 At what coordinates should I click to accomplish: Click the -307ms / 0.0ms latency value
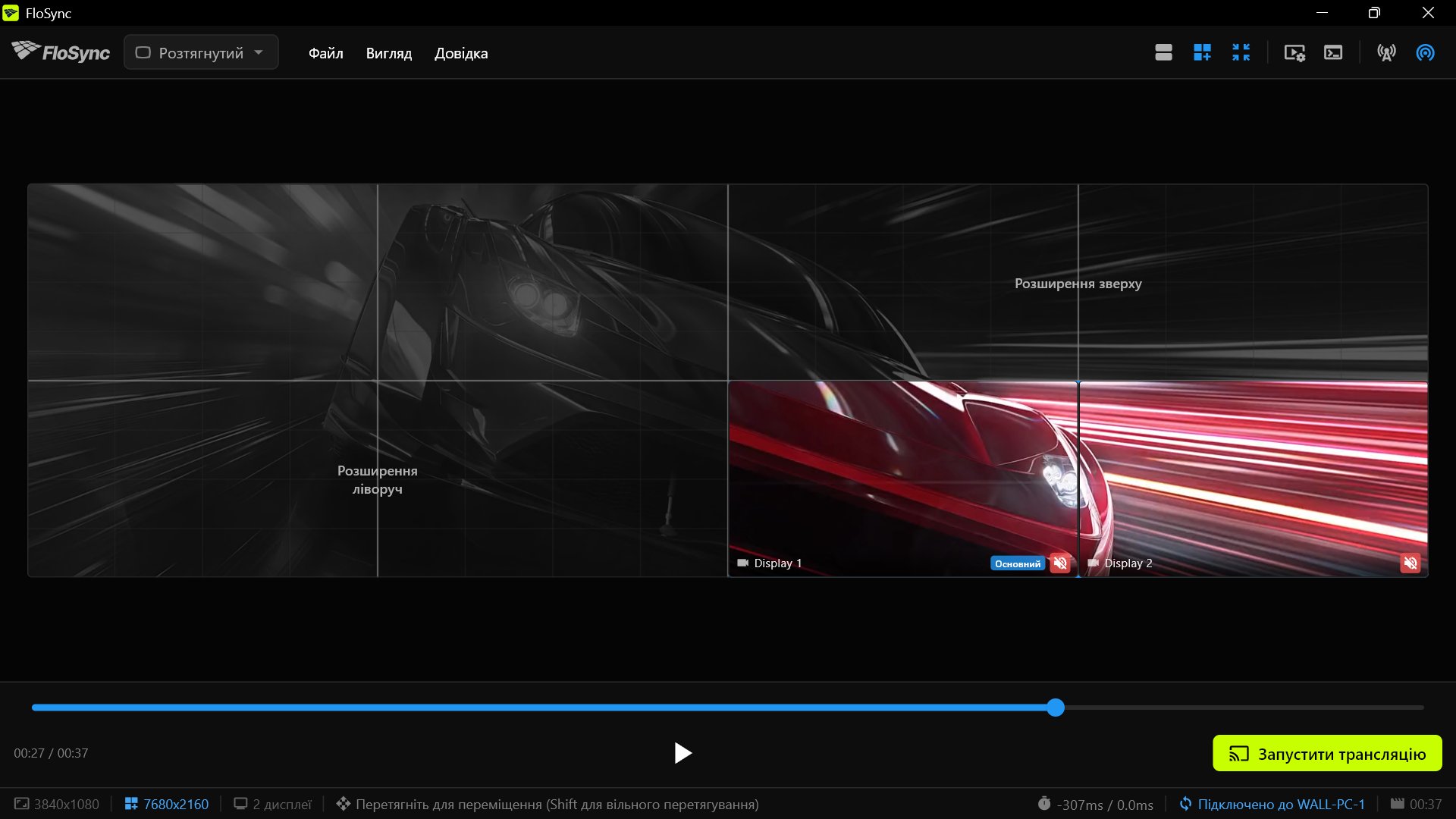[x=1105, y=805]
